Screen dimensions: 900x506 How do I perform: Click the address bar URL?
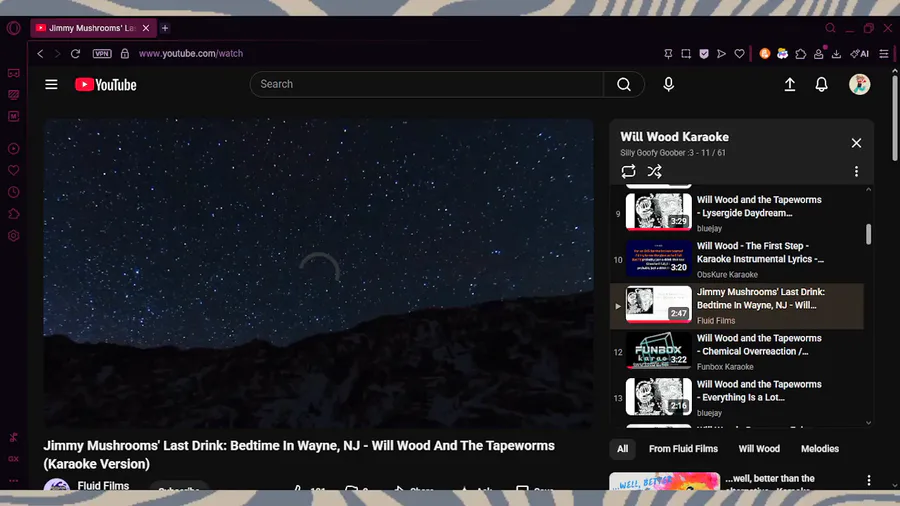[x=191, y=53]
